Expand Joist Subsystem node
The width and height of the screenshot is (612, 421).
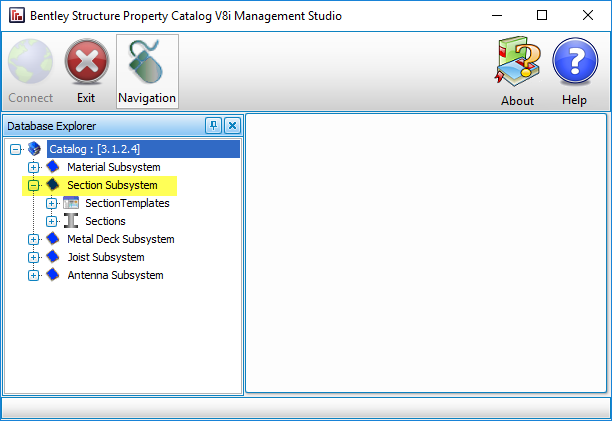(x=34, y=258)
